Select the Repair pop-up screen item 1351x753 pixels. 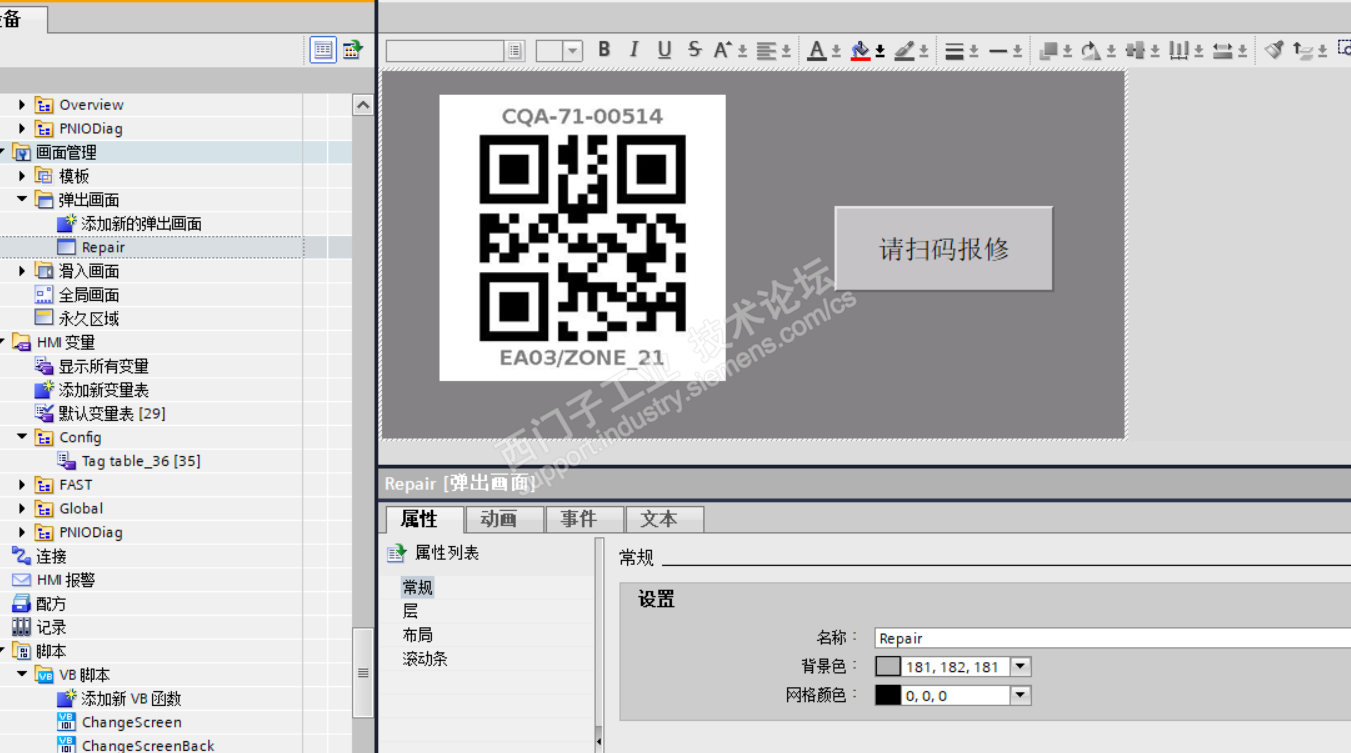(x=103, y=248)
